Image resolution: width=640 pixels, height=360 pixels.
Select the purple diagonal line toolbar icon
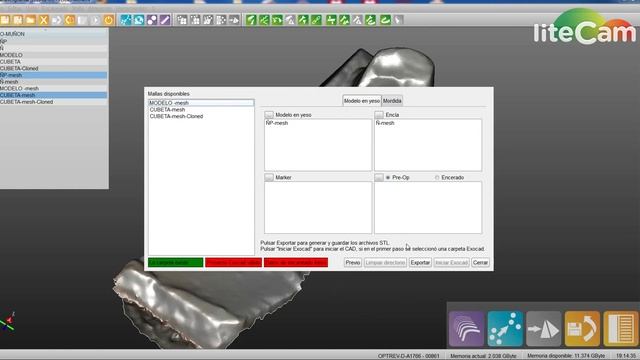(165, 20)
